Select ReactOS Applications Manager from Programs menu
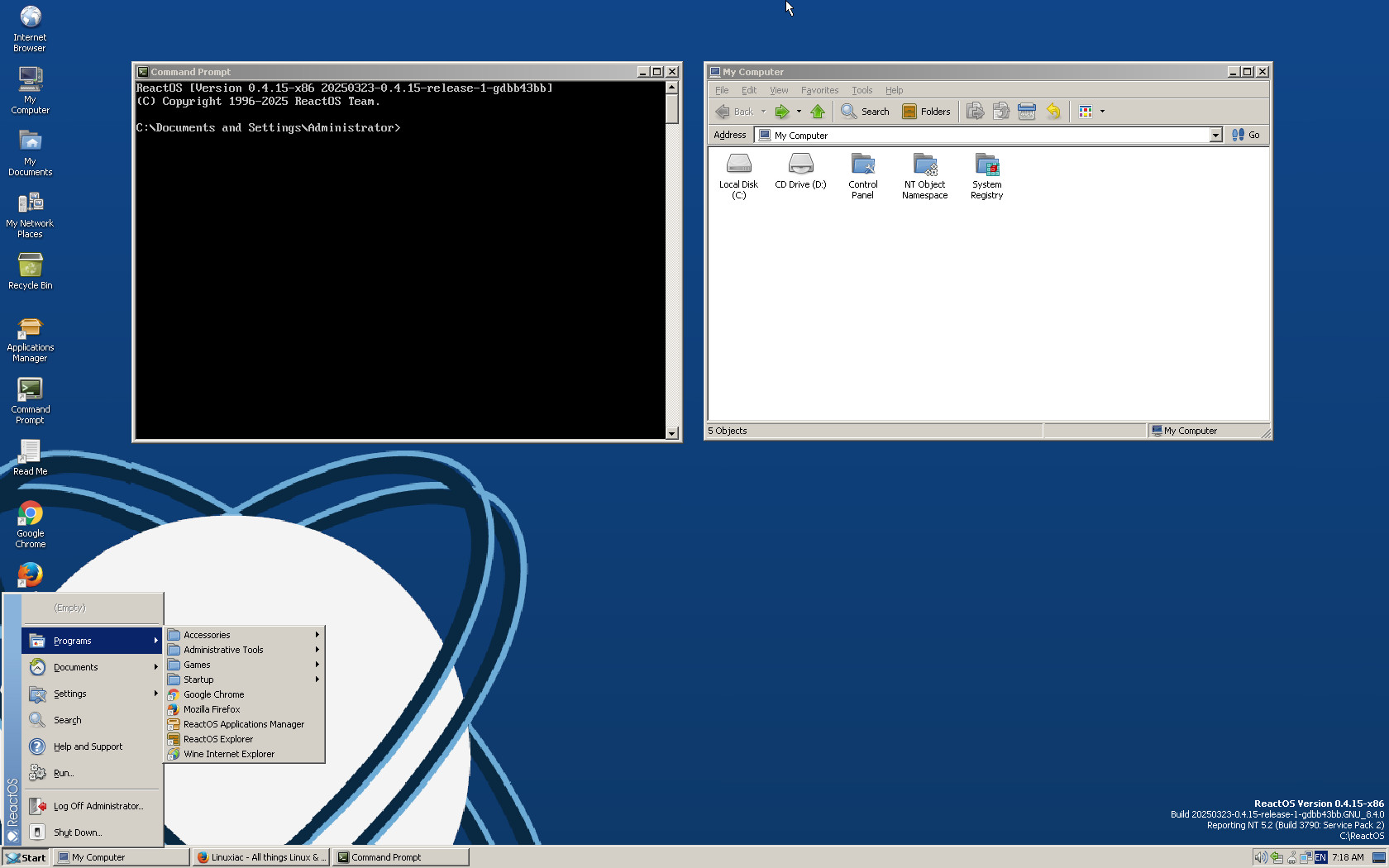This screenshot has height=868, width=1389. (x=243, y=724)
